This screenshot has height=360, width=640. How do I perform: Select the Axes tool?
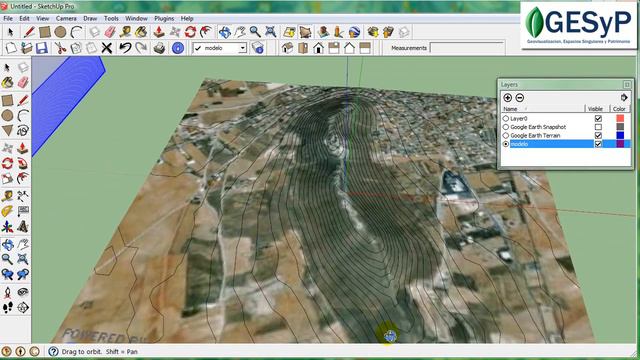7,227
